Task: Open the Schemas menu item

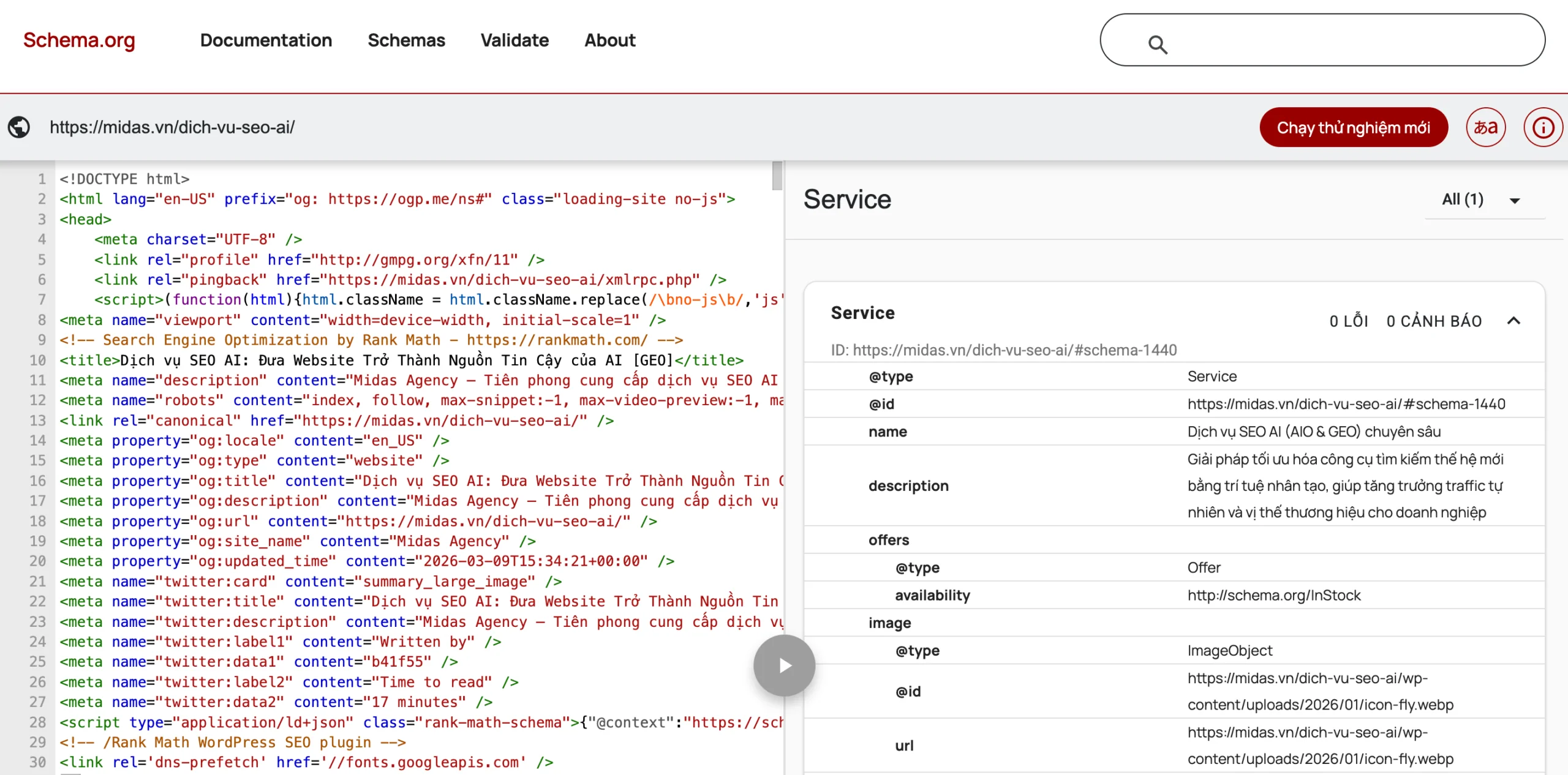Action: coord(406,40)
